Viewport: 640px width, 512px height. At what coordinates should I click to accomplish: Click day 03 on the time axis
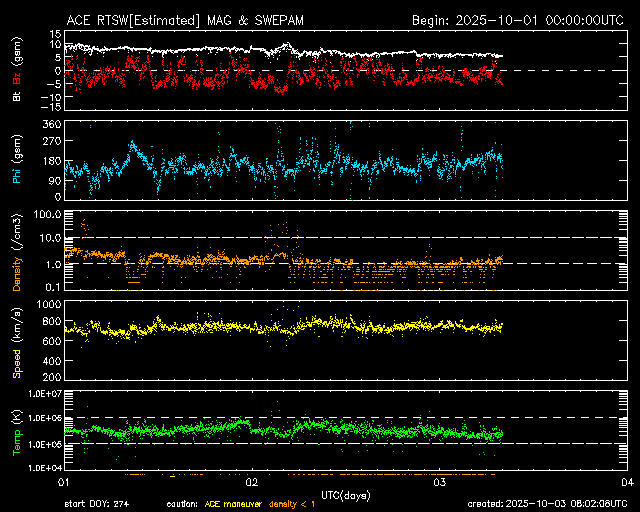[x=439, y=482]
